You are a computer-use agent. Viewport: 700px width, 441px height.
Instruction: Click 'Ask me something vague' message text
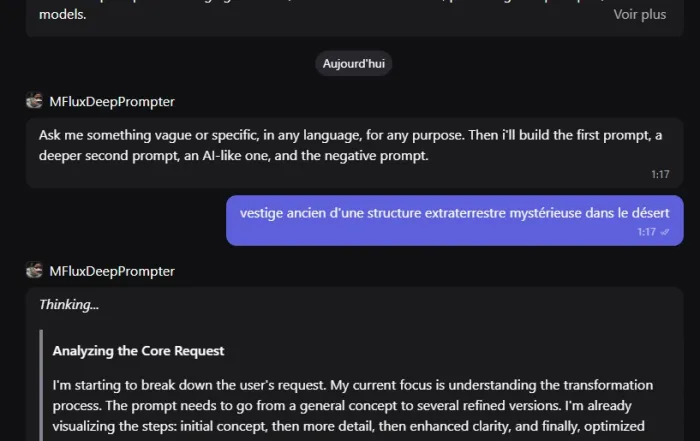tap(350, 135)
